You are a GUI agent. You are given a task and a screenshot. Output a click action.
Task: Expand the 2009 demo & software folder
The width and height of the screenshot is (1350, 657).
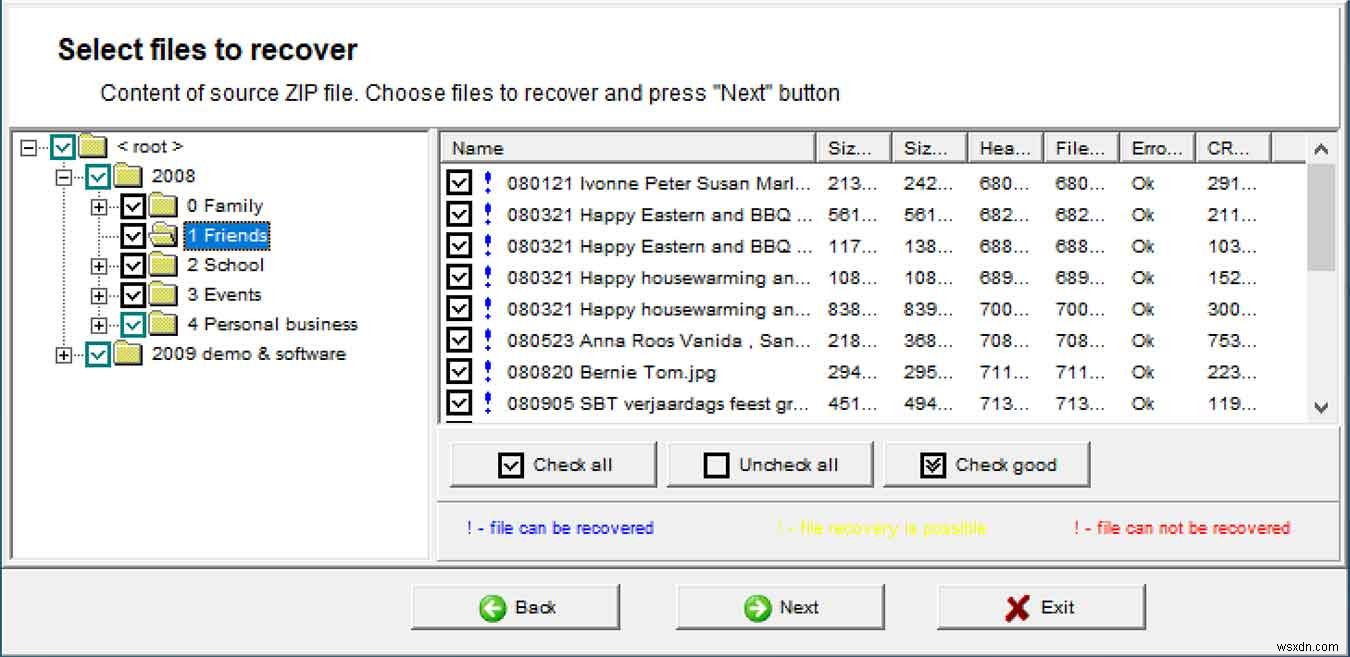point(62,354)
